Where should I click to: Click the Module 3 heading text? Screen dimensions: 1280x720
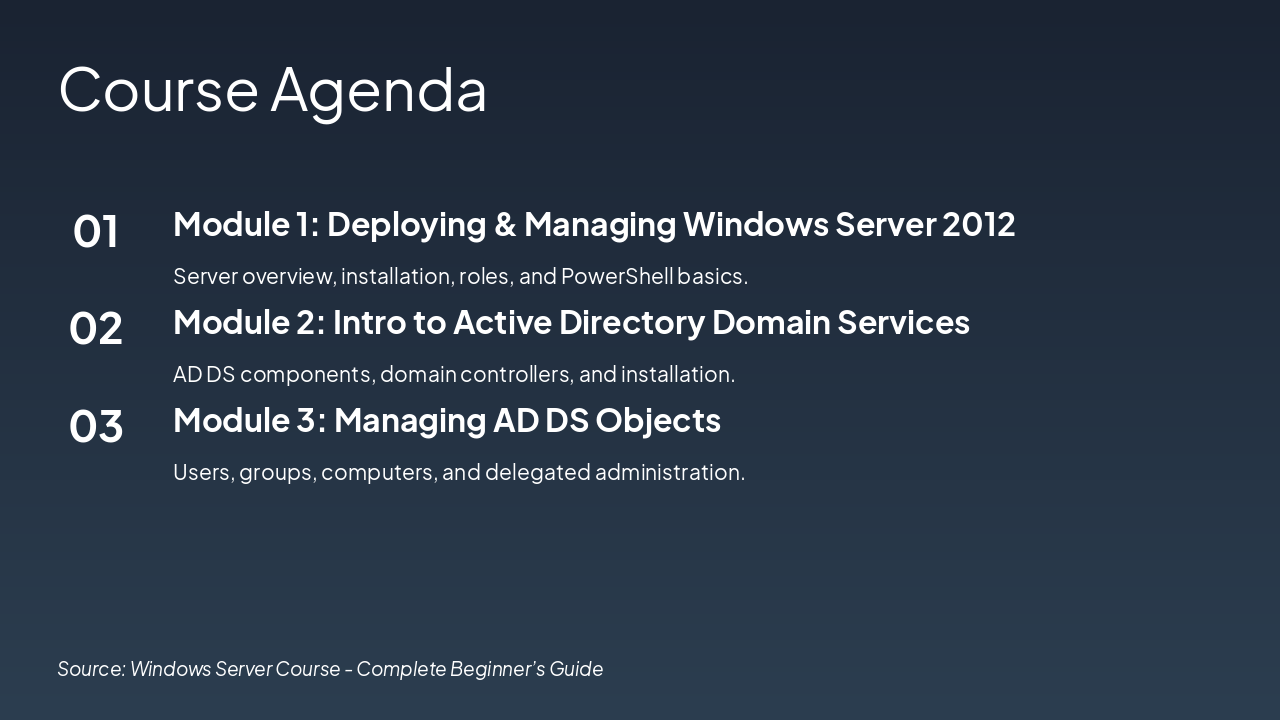coord(447,420)
